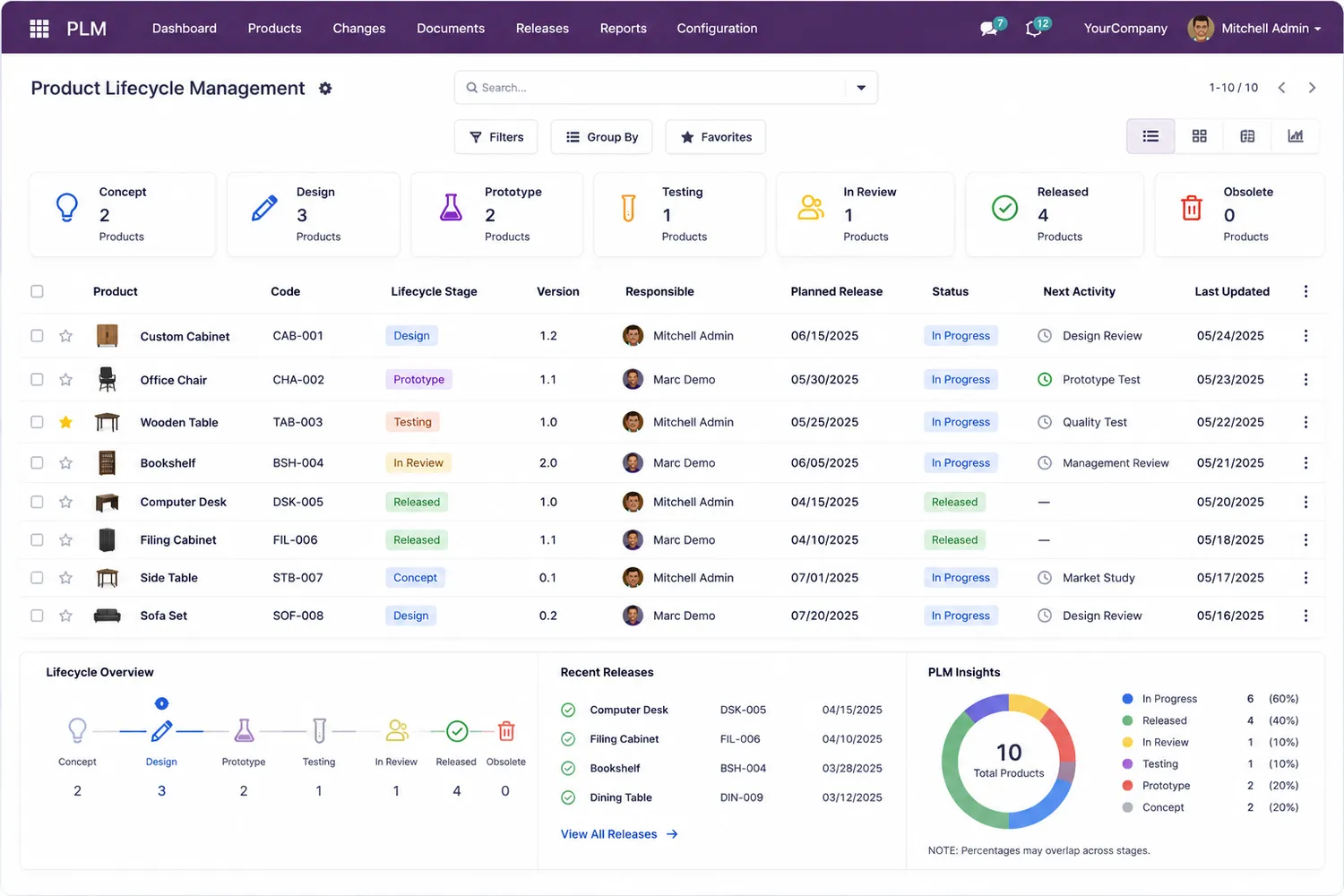Viewport: 1344px width, 896px height.
Task: Expand the search options dropdown arrow
Action: 861,88
